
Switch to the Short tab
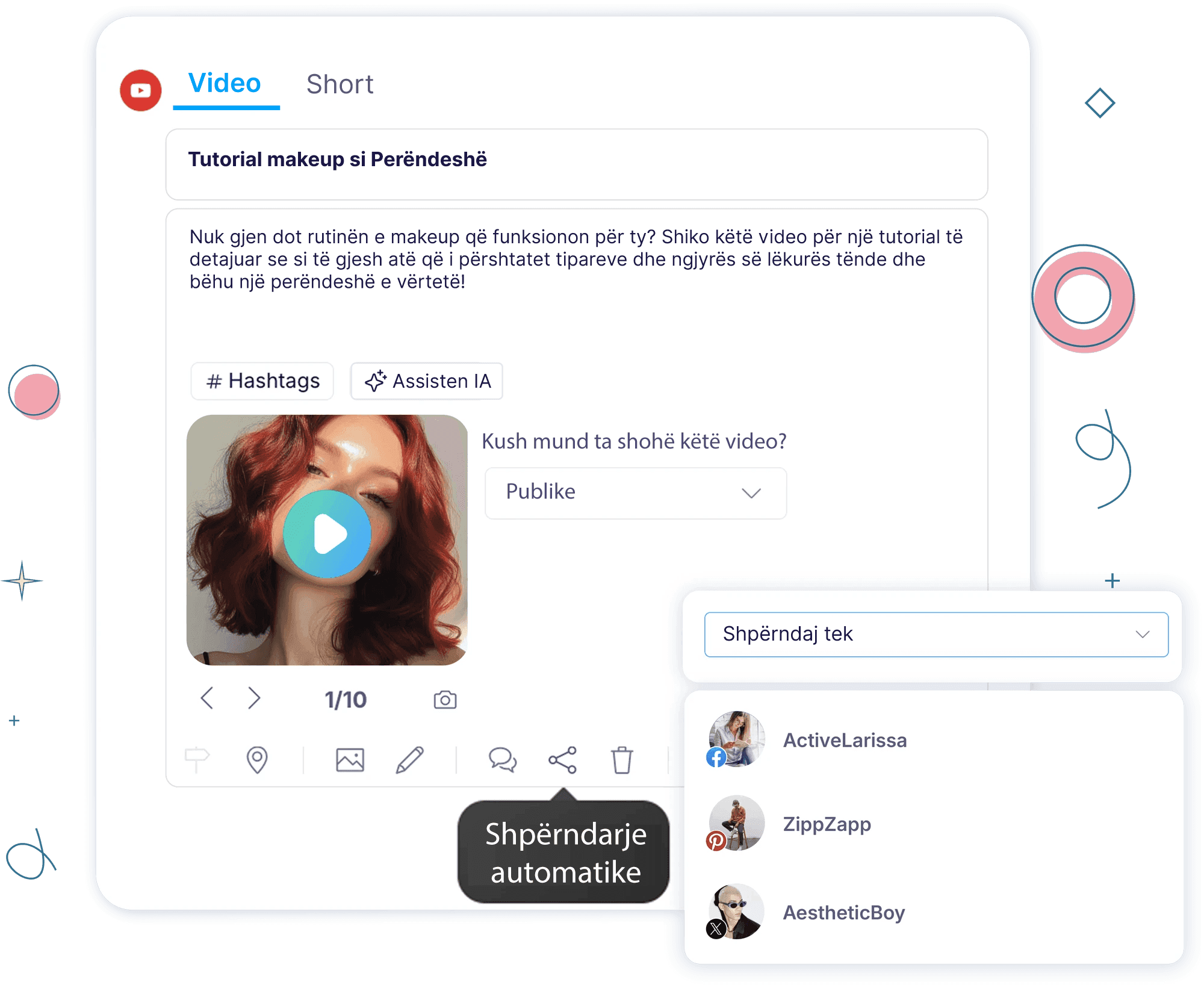tap(340, 84)
